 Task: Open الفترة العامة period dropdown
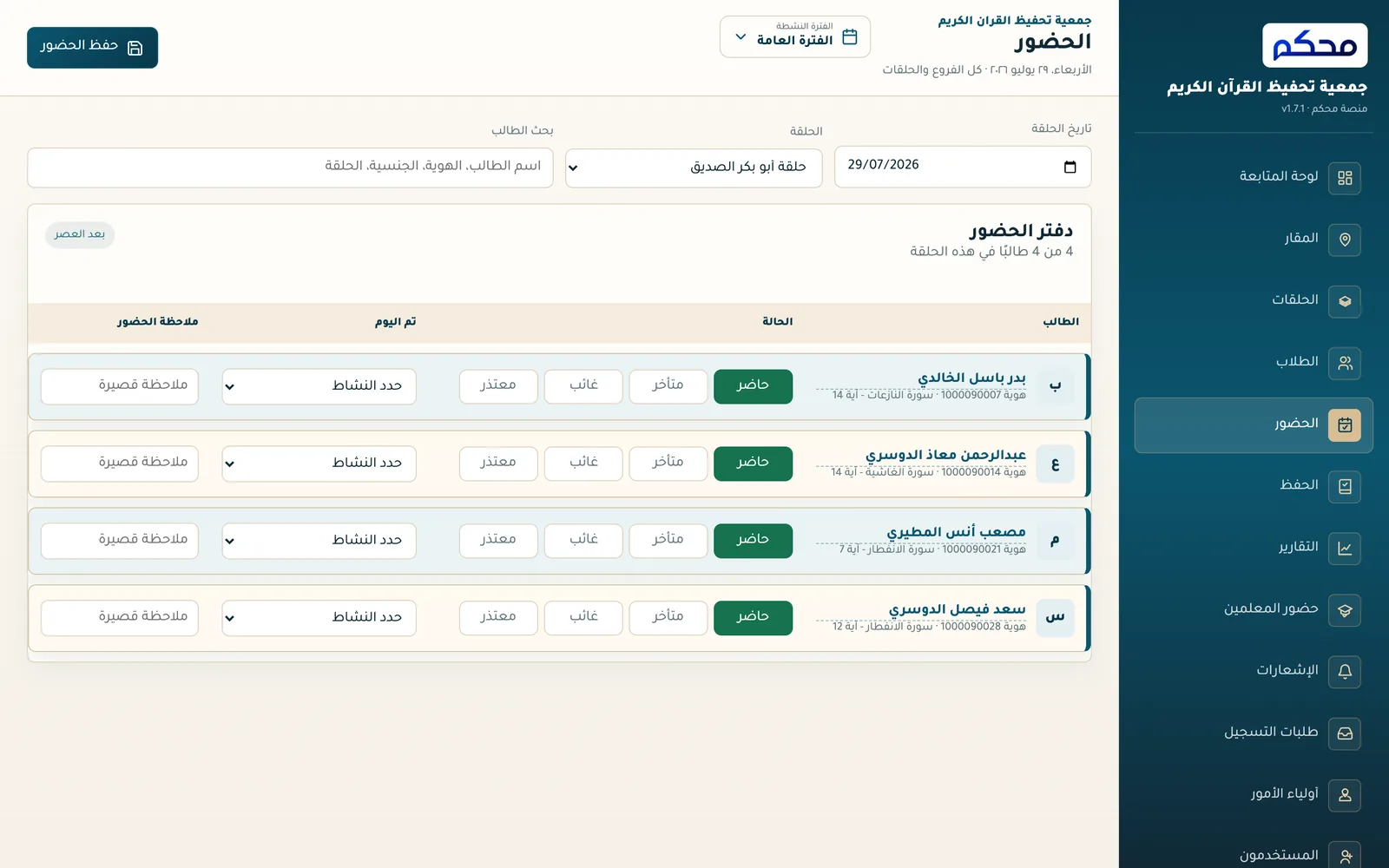(795, 37)
